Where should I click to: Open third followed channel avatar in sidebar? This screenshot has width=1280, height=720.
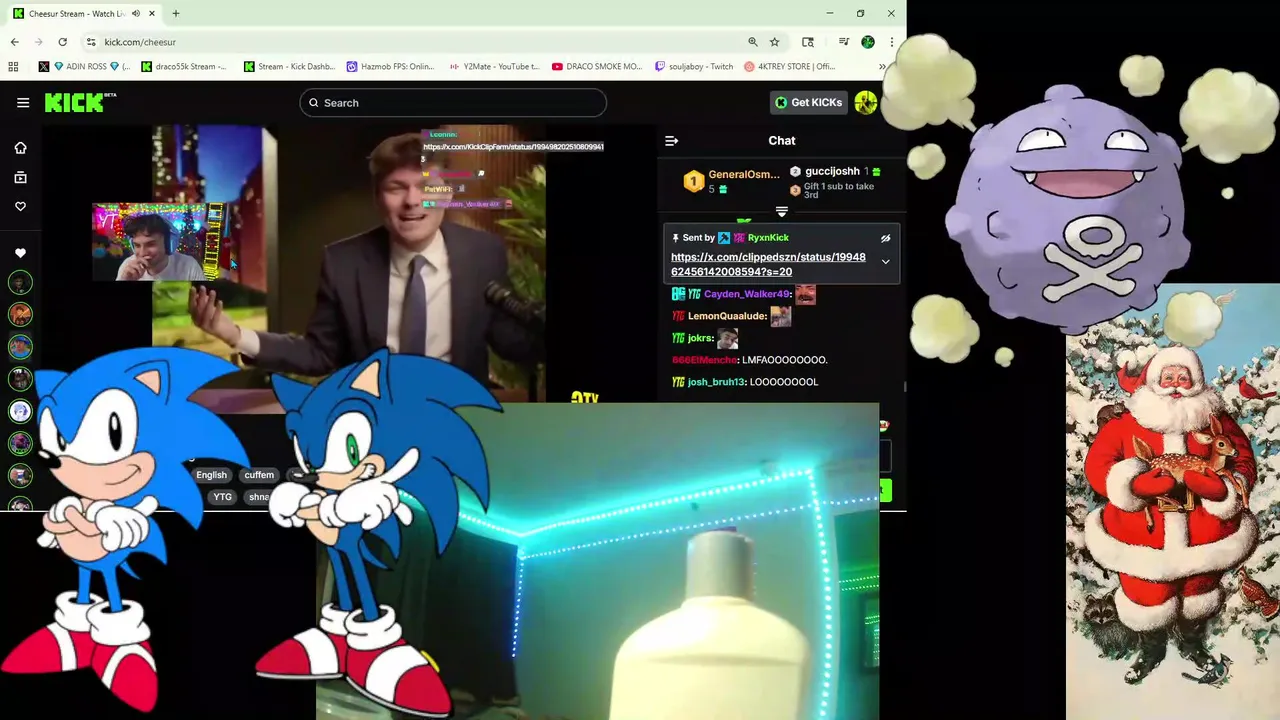[20, 347]
